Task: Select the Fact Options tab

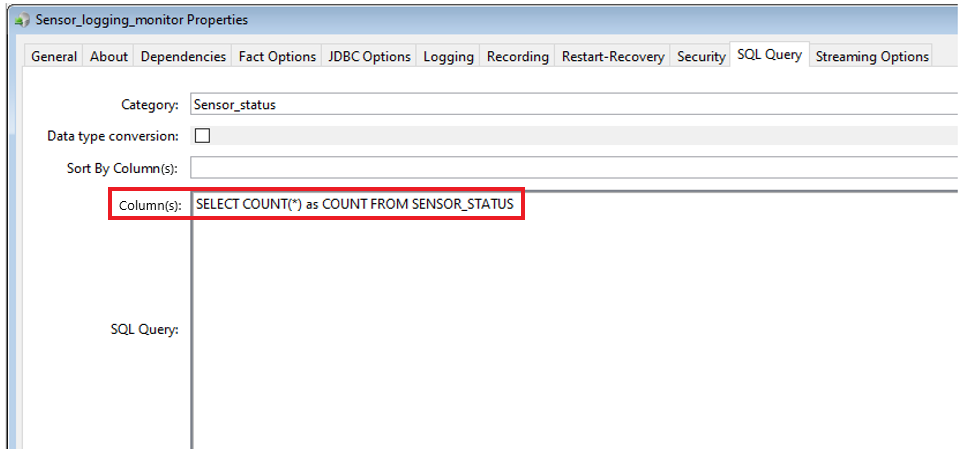Action: pyautogui.click(x=277, y=57)
